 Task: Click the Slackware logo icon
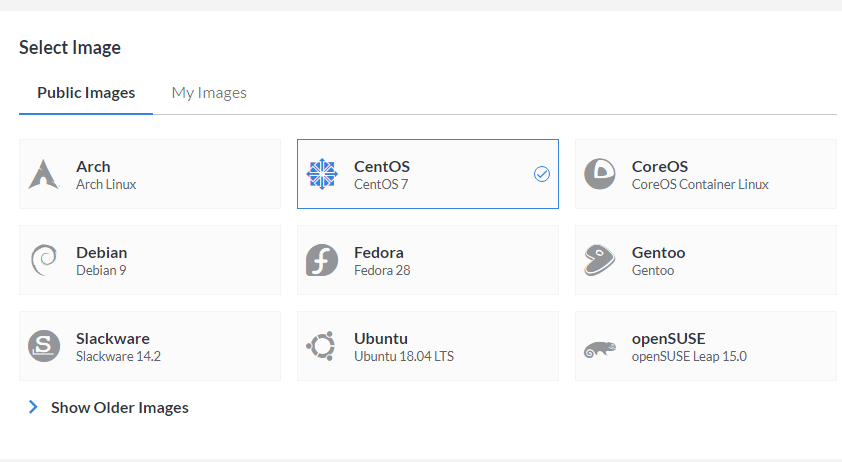point(43,346)
